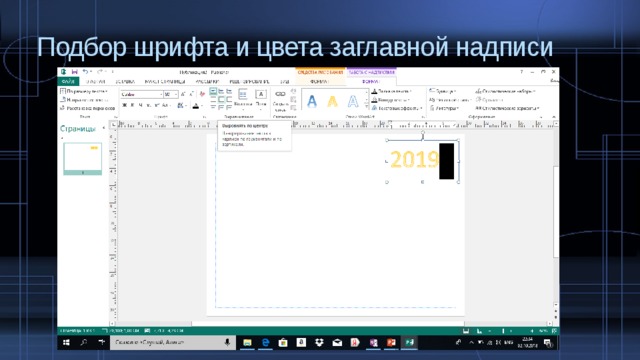Image resolution: width=640 pixels, height=360 pixels.
Task: Toggle bold formatting (Ж)
Action: pyautogui.click(x=125, y=105)
